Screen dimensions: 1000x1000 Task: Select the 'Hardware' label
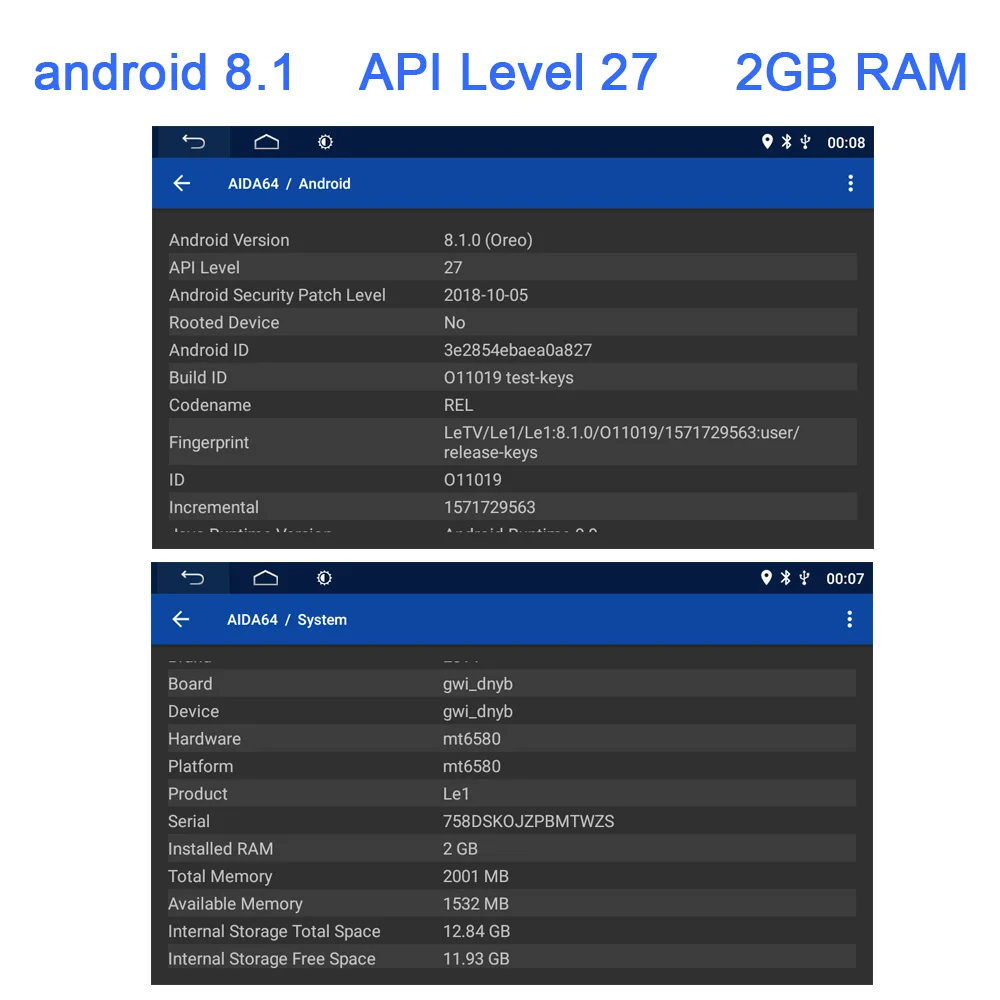point(204,739)
